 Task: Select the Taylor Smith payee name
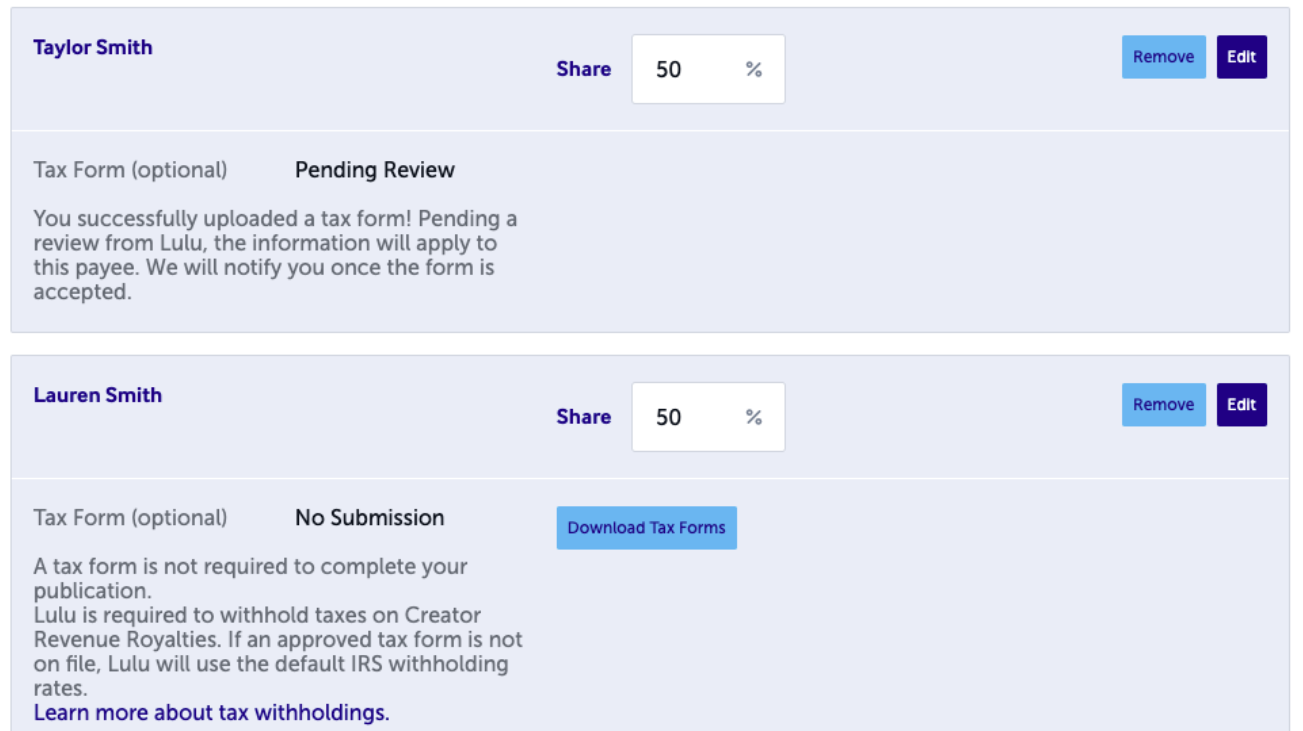(93, 47)
